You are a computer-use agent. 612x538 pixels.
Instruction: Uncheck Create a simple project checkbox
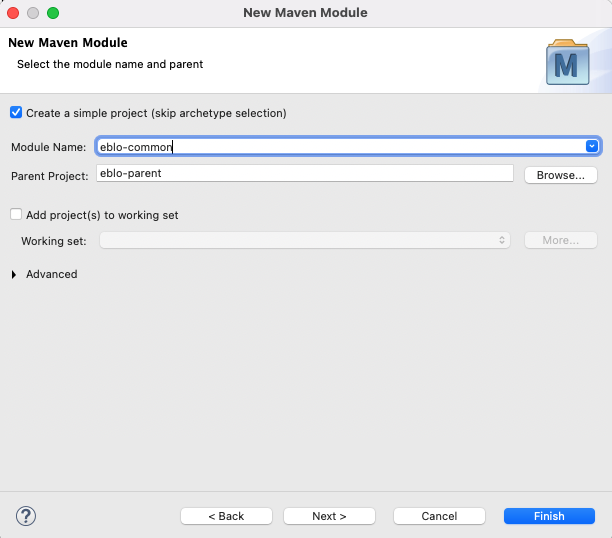pyautogui.click(x=16, y=113)
